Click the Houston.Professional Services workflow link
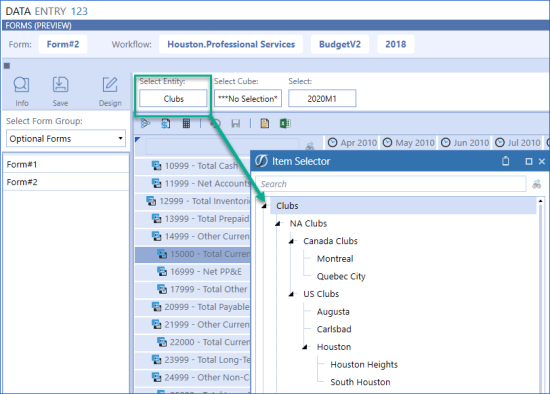Screen dimensions: 550x394 231,44
